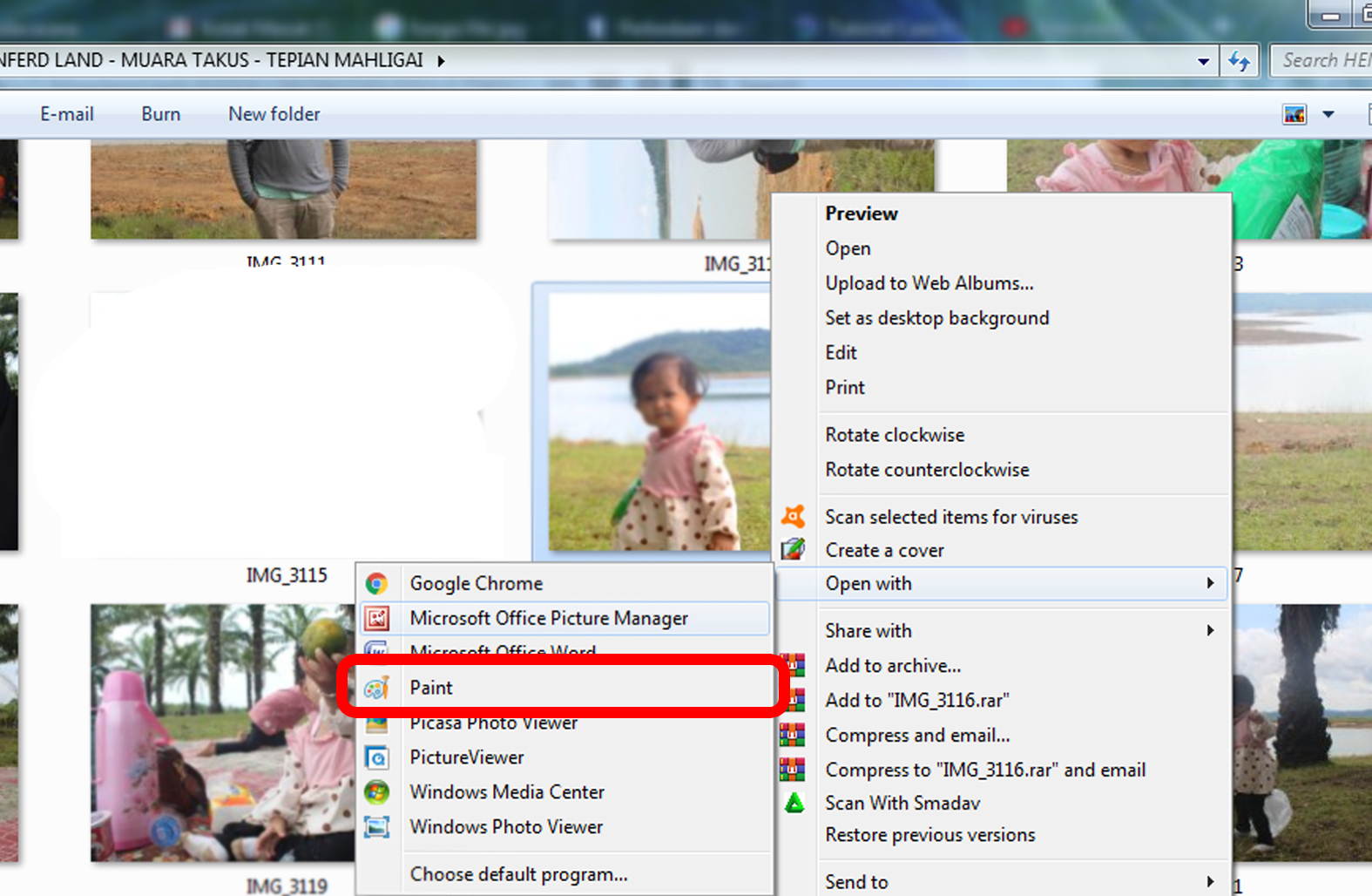The height and width of the screenshot is (896, 1372).
Task: Click the WinRAR icon beside Add to archive
Action: click(x=793, y=665)
